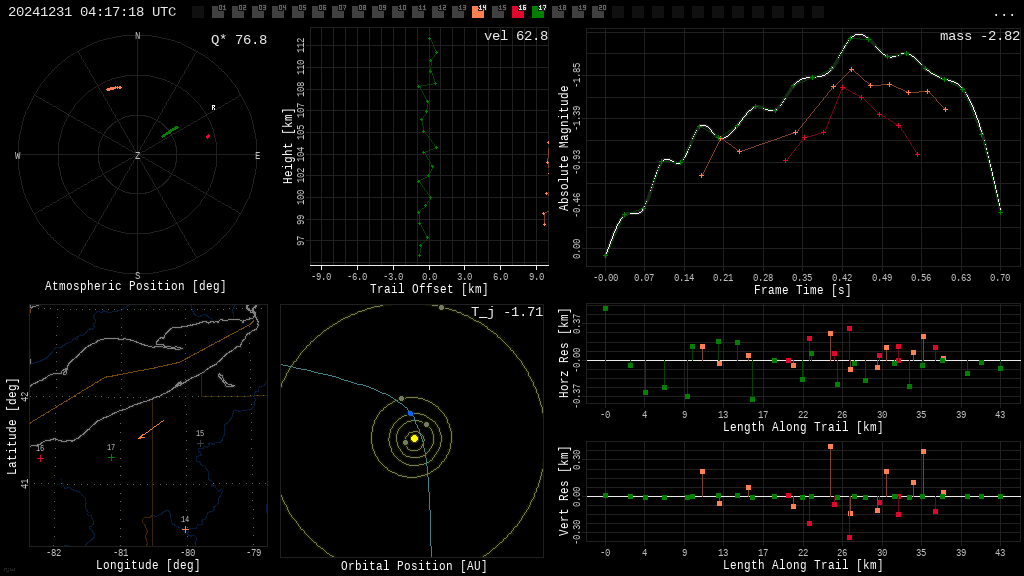Viewport: 1024px width, 576px height.
Task: Click the timestamp 20241231 04:17:18 UTC
Action: click(x=92, y=12)
